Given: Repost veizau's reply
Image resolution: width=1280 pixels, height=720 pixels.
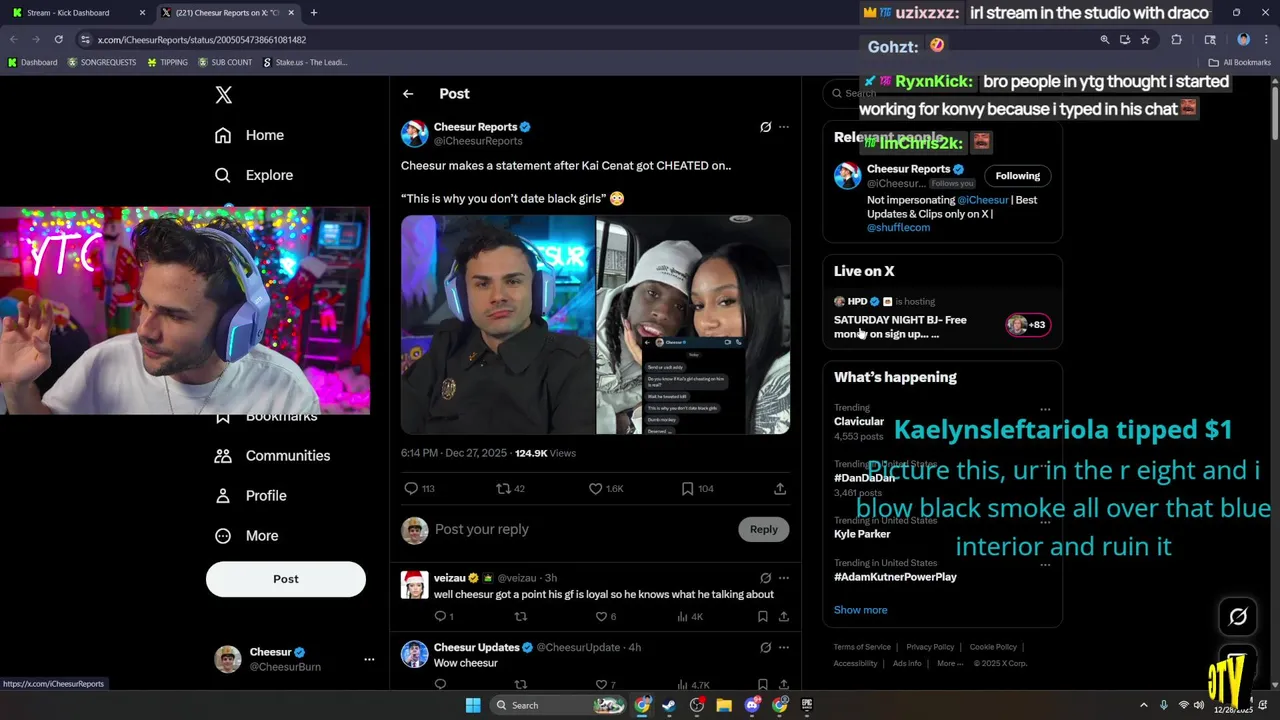Looking at the screenshot, I should 520,617.
